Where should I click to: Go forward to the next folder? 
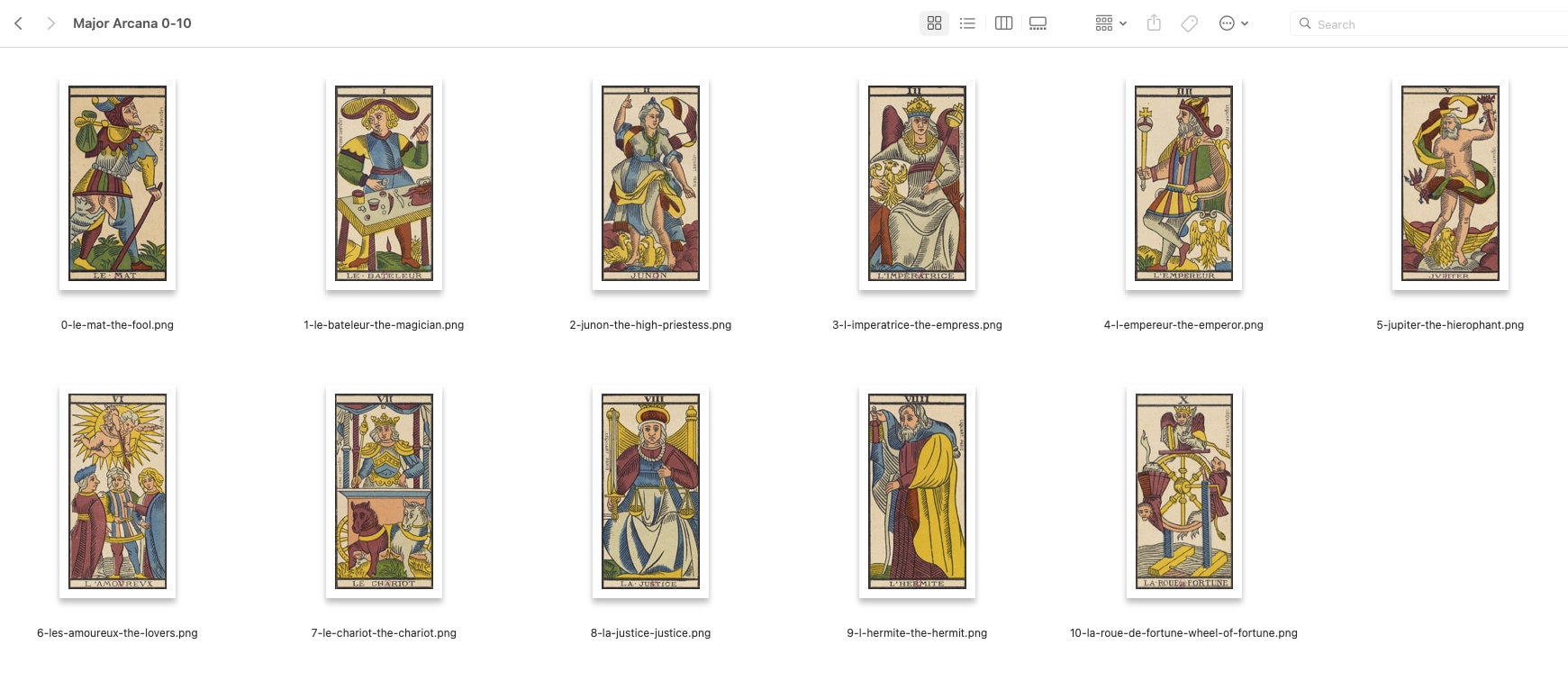click(51, 23)
